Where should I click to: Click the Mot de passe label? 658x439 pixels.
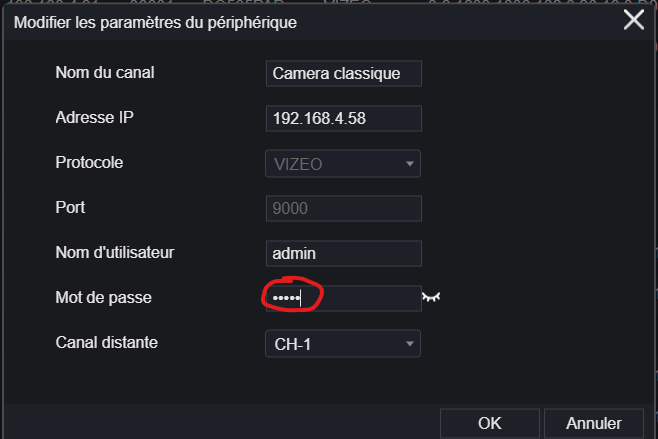point(104,297)
